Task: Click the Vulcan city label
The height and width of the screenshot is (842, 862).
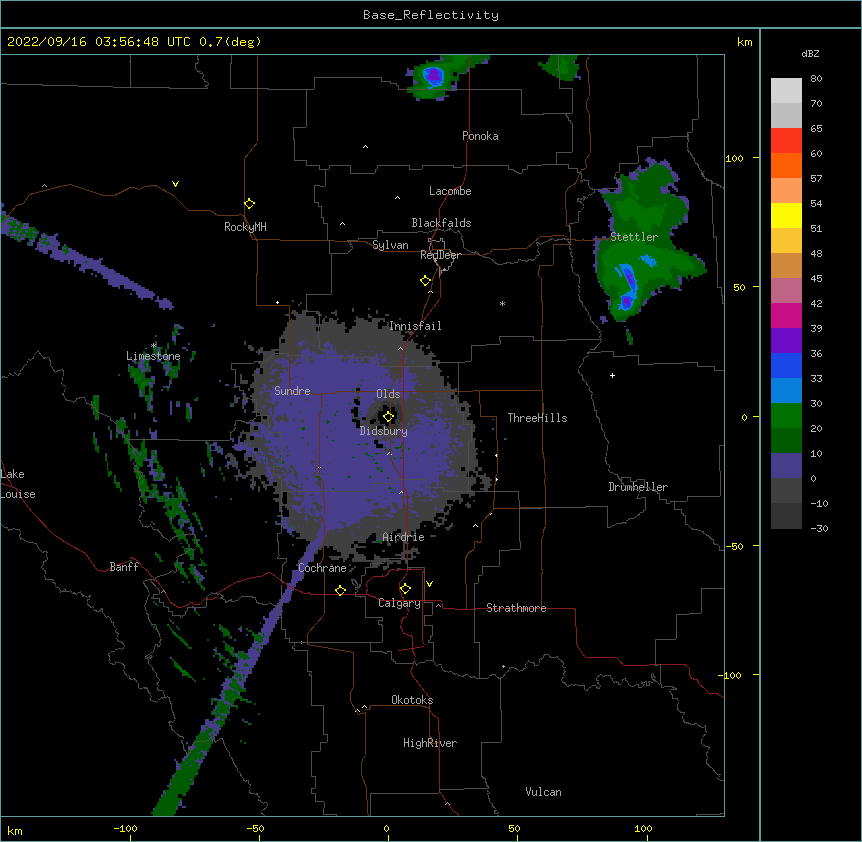Action: pyautogui.click(x=543, y=792)
